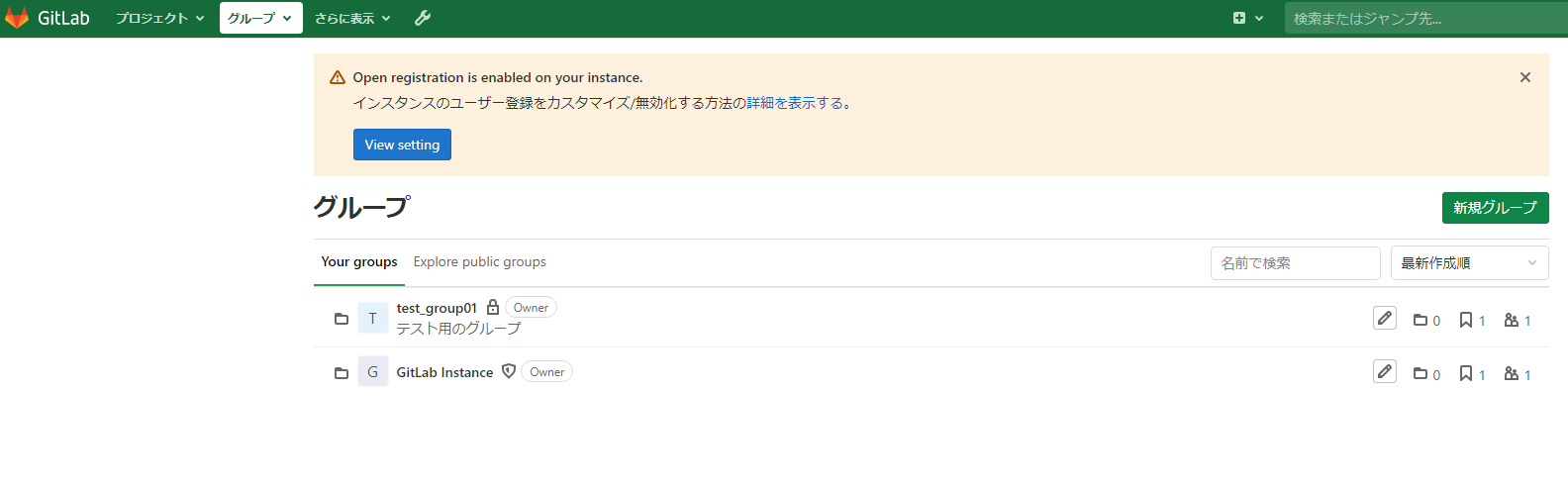Open the プロジェクト dropdown menu
Image resolution: width=1568 pixels, height=490 pixels.
159,18
